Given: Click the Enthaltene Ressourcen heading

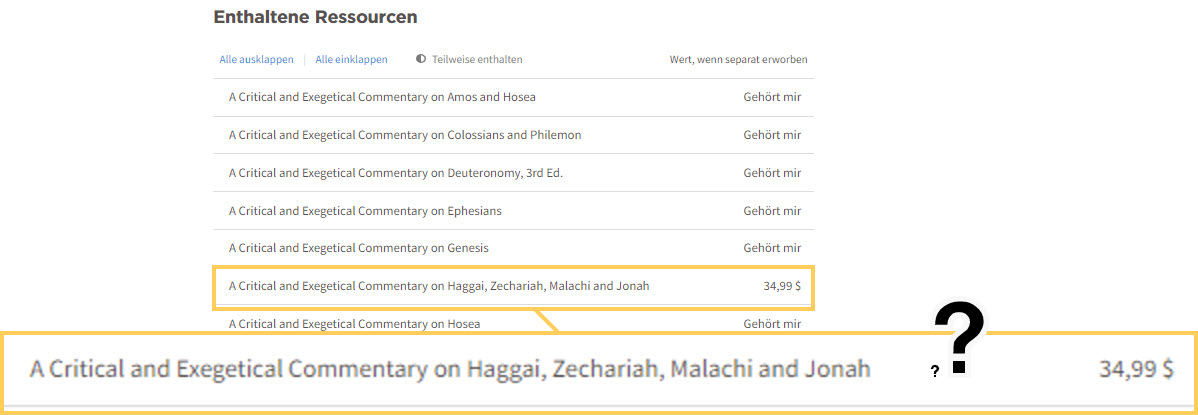Looking at the screenshot, I should point(315,17).
